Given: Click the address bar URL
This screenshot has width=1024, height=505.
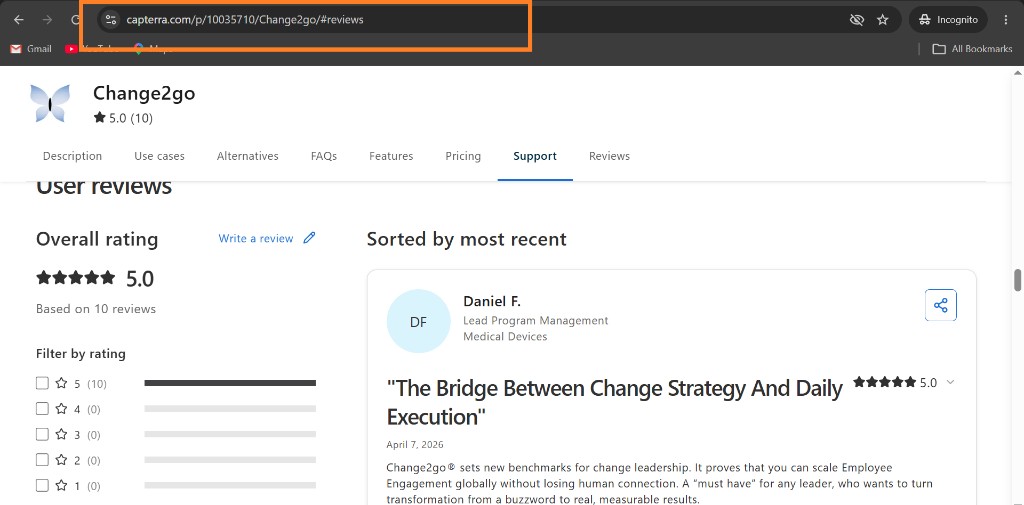Looking at the screenshot, I should point(245,20).
